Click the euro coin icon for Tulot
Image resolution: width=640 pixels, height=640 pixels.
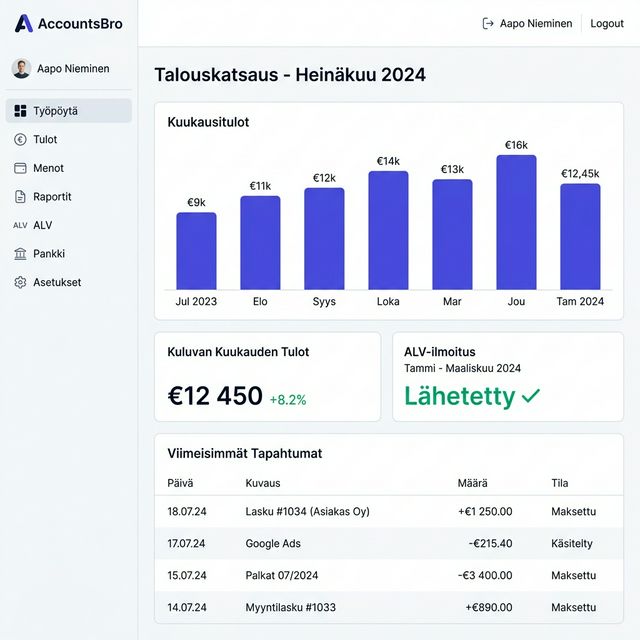(x=20, y=140)
